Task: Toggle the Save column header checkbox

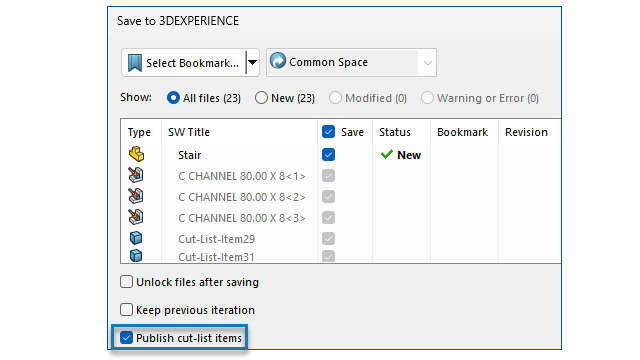Action: [x=328, y=132]
